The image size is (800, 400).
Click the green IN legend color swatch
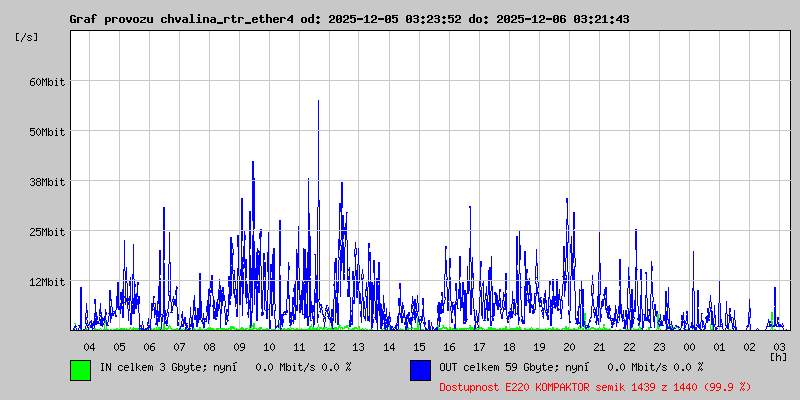coord(80,370)
